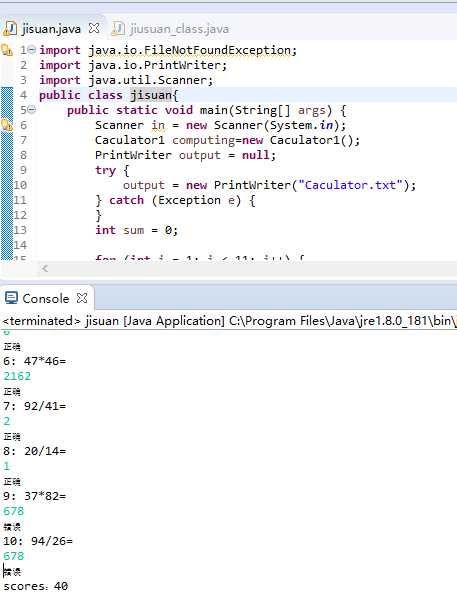
Task: Click 'null' keyword in line 8
Action: click(255, 155)
